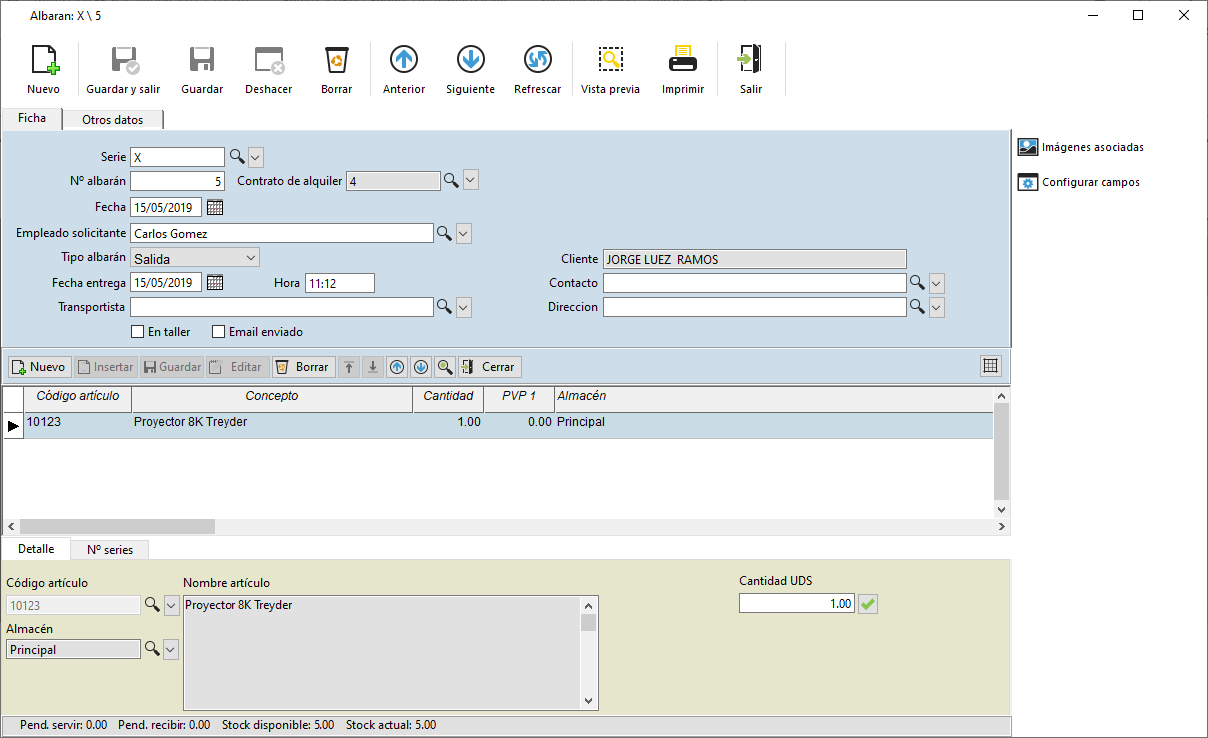Click the vertical scrollbar of the lines grid

[1002, 452]
